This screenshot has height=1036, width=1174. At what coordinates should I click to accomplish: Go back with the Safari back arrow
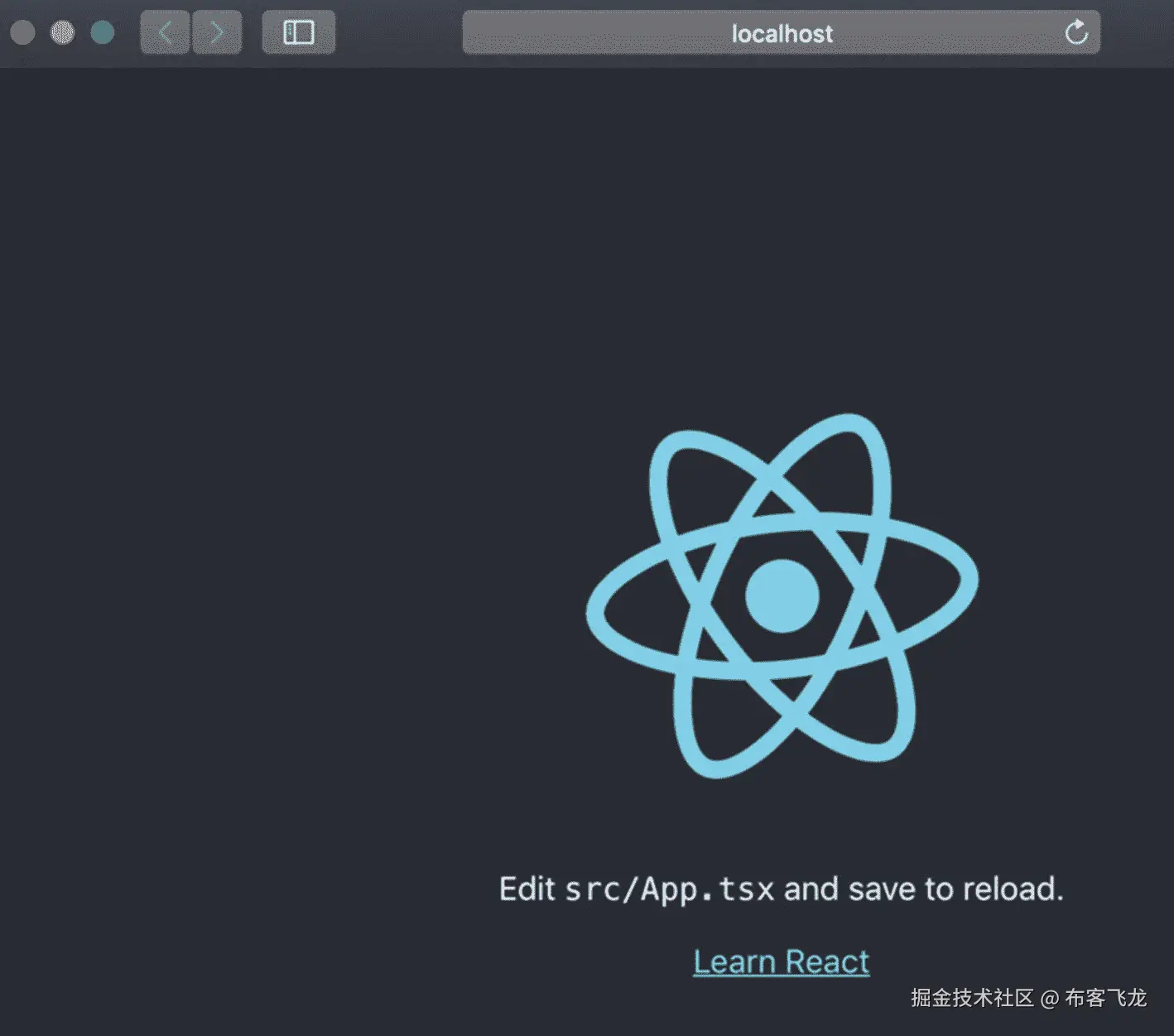pos(165,32)
